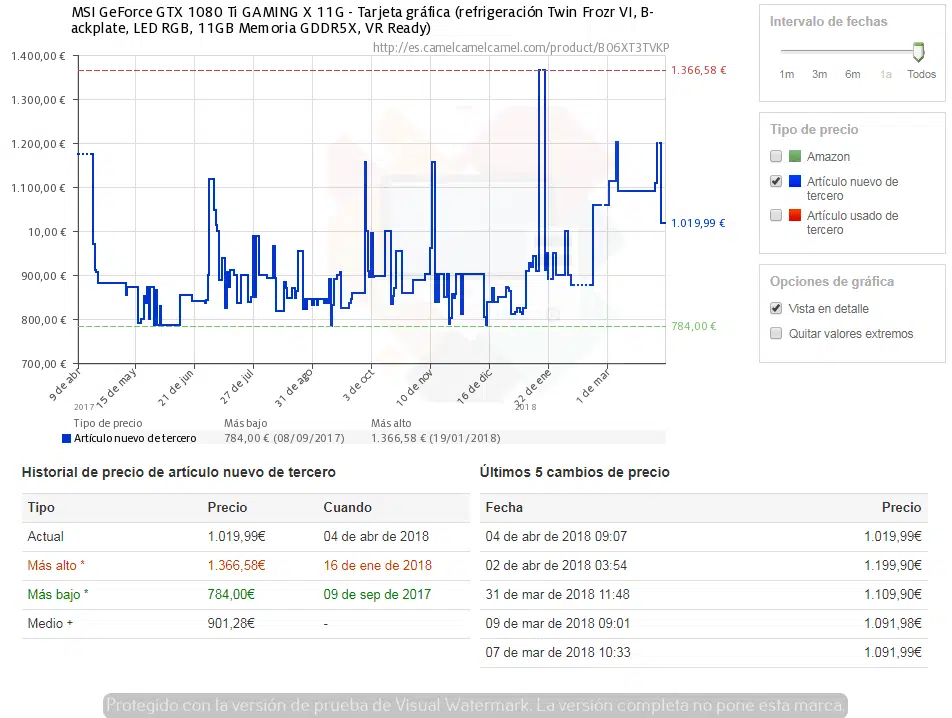The image size is (952, 718).
Task: Toggle the Amazon price type checkbox
Action: 776,157
